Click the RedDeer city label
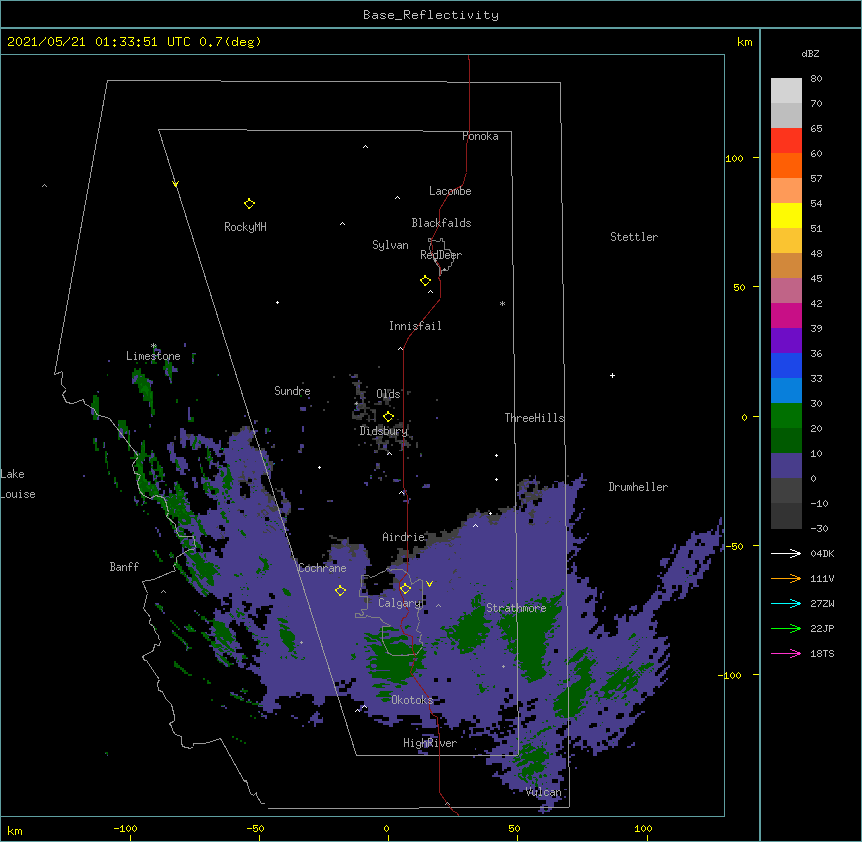The image size is (862, 842). coord(441,255)
